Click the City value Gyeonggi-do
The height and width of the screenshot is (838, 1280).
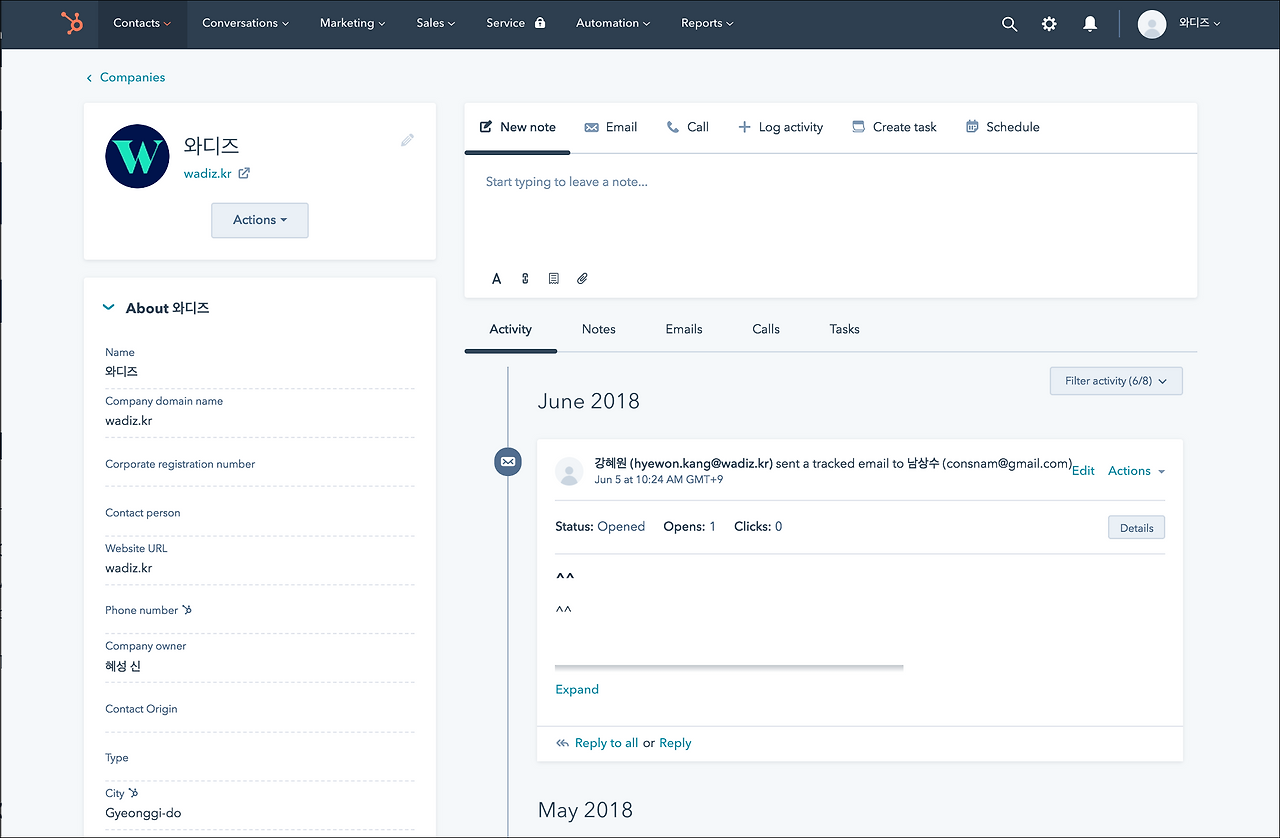click(x=143, y=813)
